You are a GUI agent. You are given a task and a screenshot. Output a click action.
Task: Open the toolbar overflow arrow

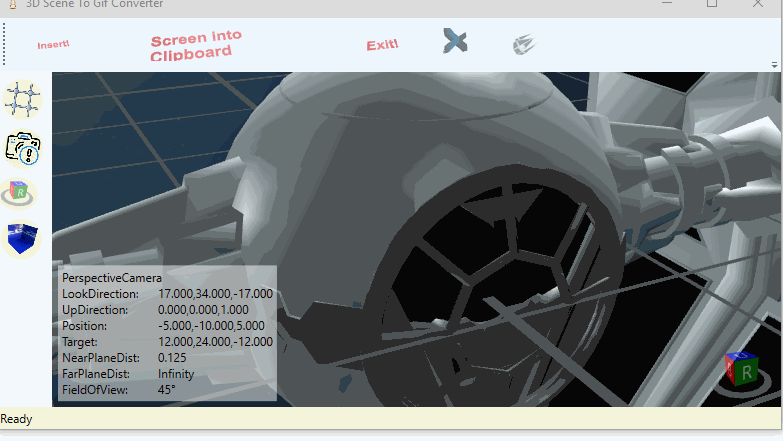[x=774, y=65]
